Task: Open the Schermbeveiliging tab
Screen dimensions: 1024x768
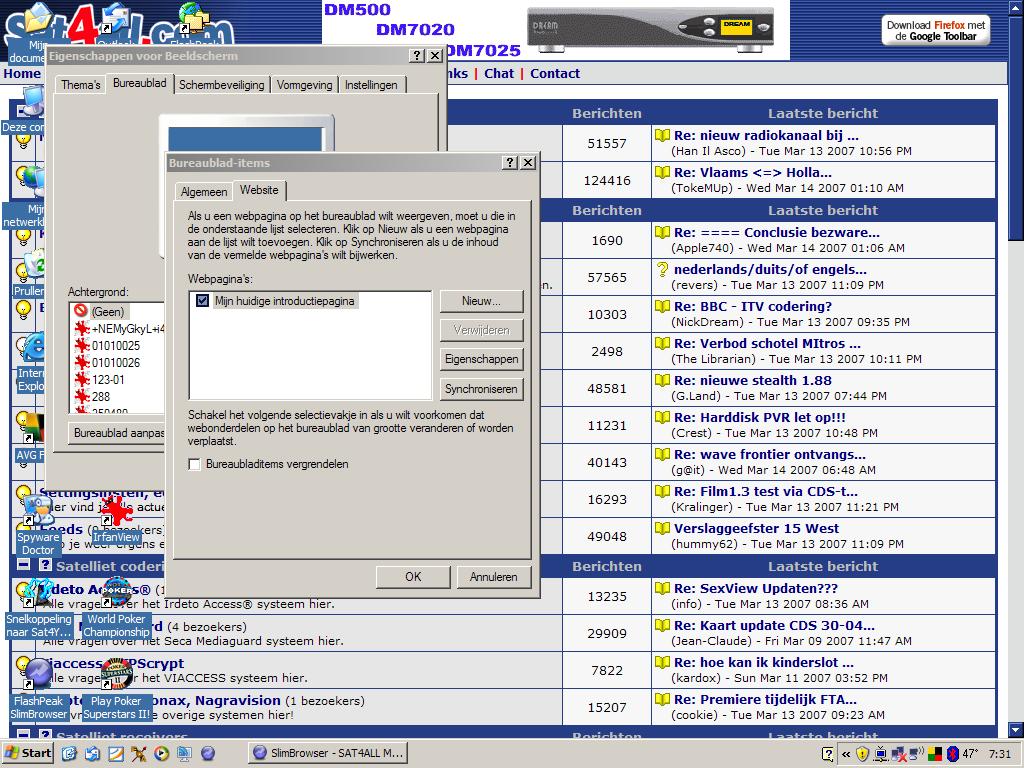Action: [221, 85]
